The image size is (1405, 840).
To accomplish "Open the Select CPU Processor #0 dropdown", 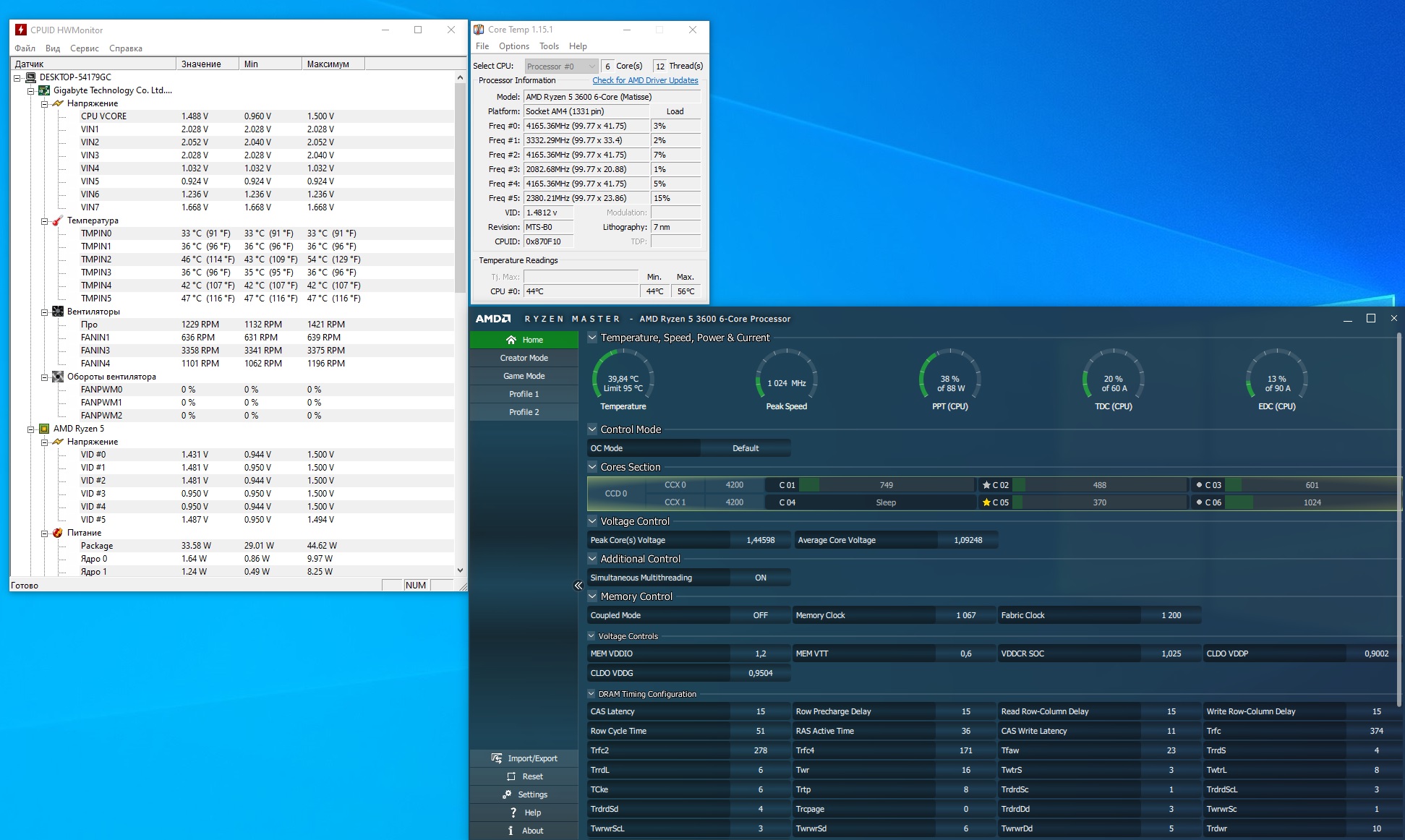I will tap(561, 66).
